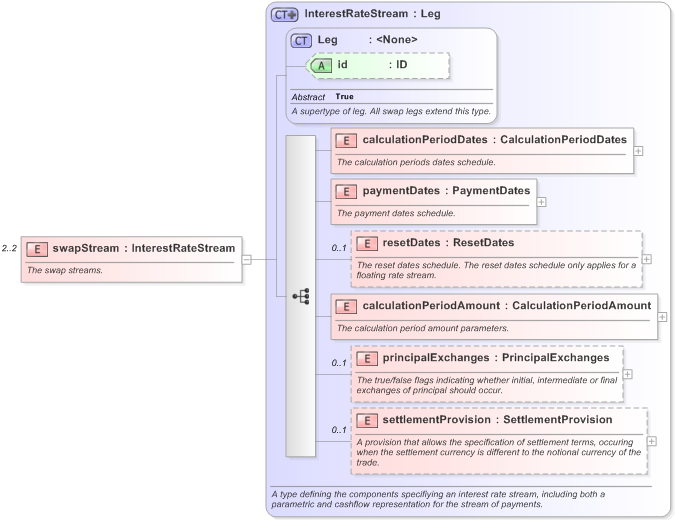Expand the resetDates element
The height and width of the screenshot is (520, 675).
[647, 259]
